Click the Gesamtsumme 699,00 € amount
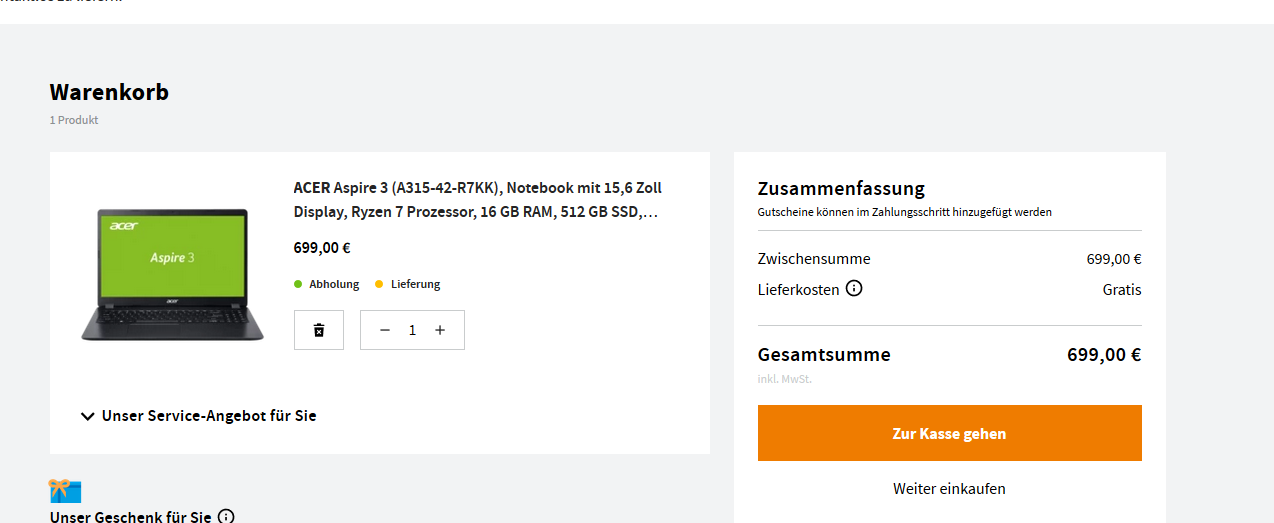1274x523 pixels. pos(1104,355)
